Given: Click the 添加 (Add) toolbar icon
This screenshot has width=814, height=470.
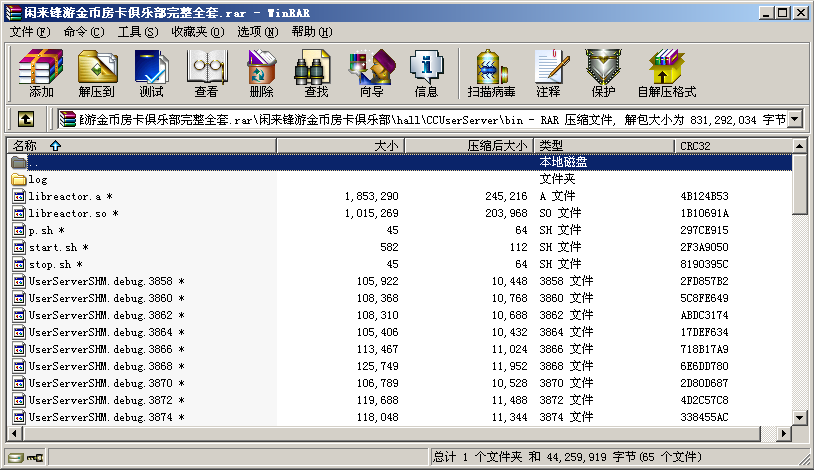Looking at the screenshot, I should tap(41, 74).
